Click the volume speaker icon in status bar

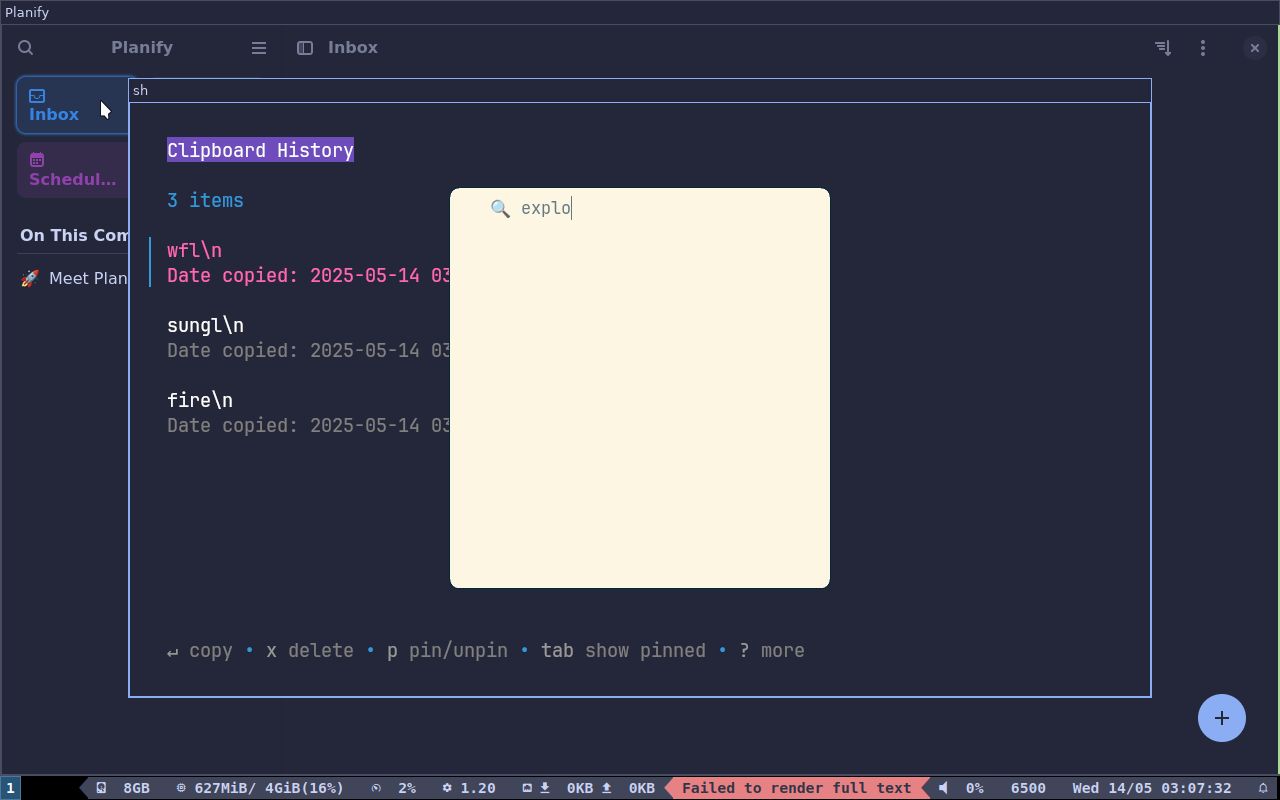(943, 788)
